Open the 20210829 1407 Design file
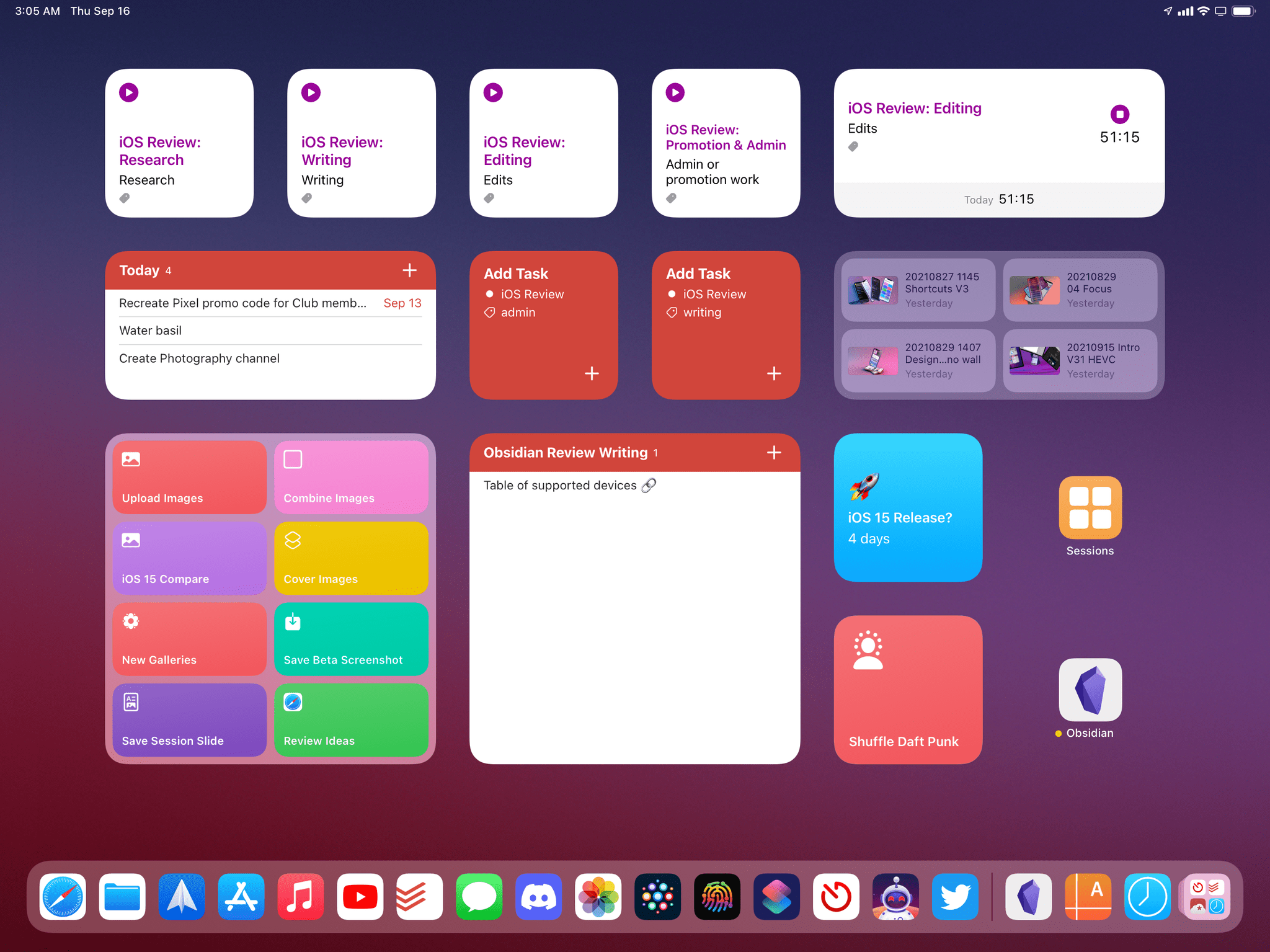The height and width of the screenshot is (952, 1270). pyautogui.click(x=918, y=361)
